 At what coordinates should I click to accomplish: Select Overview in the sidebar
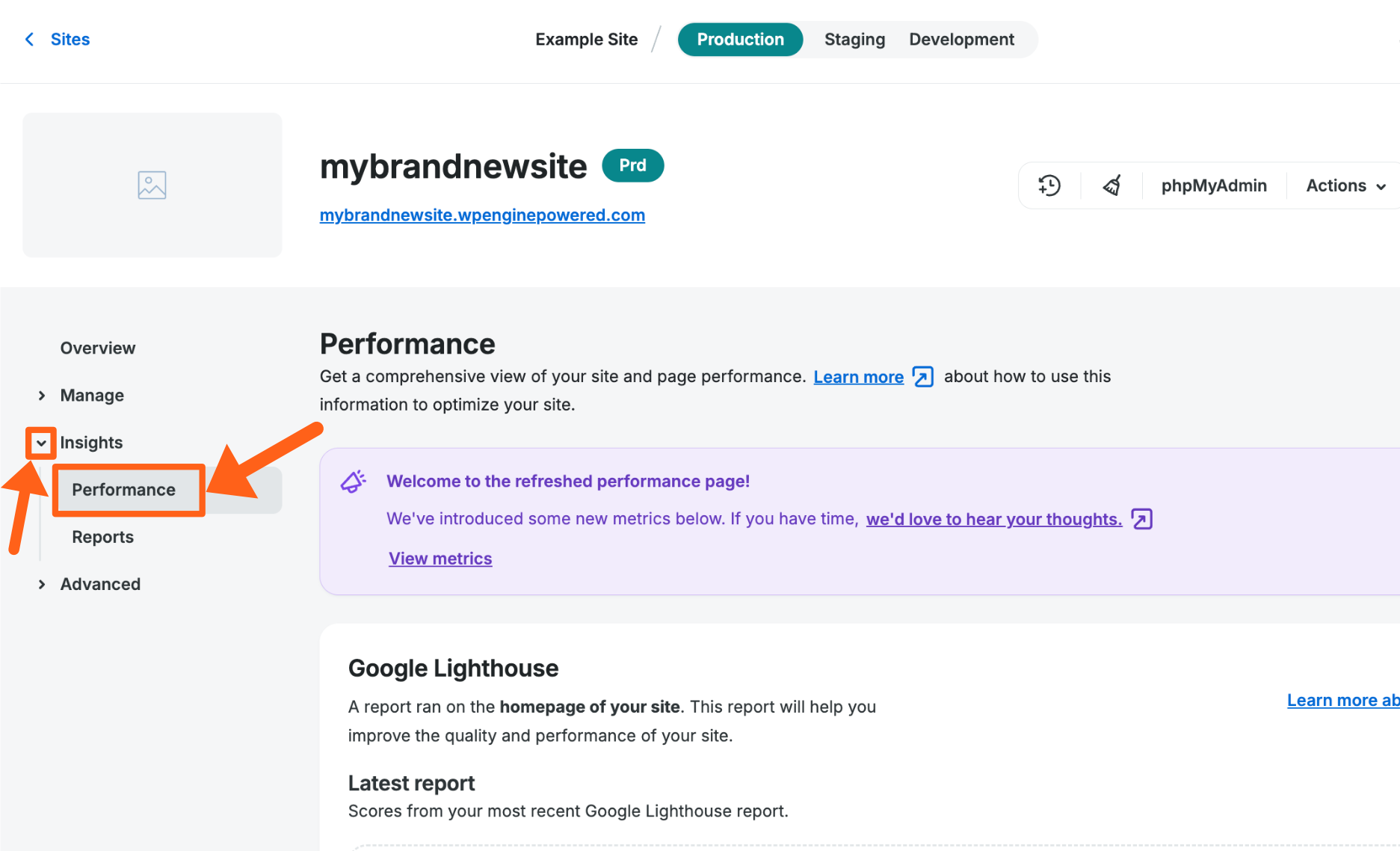point(98,348)
